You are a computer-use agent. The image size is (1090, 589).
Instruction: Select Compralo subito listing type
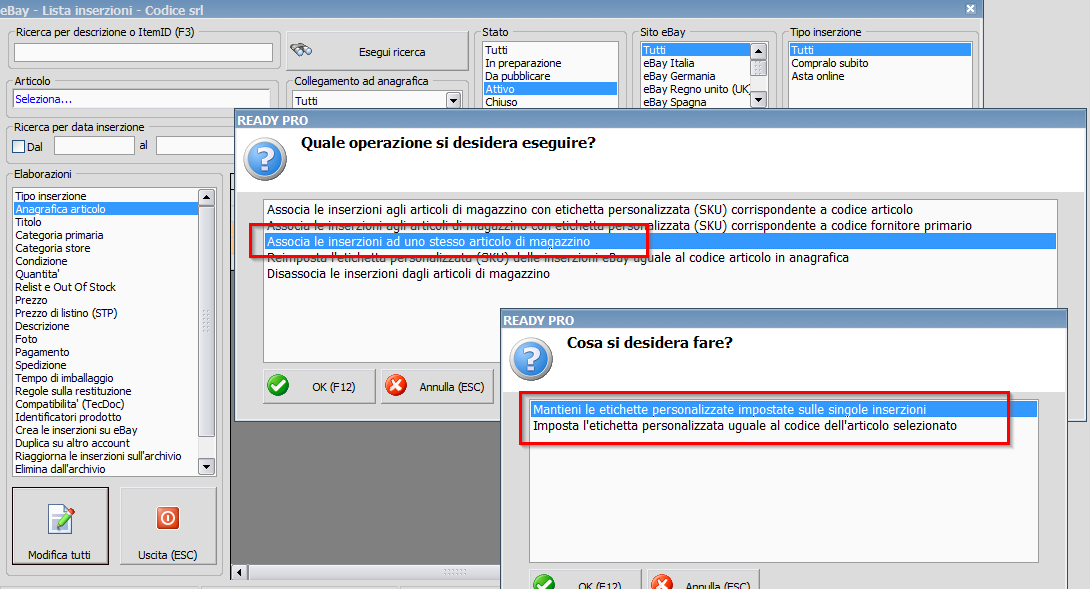pos(880,63)
